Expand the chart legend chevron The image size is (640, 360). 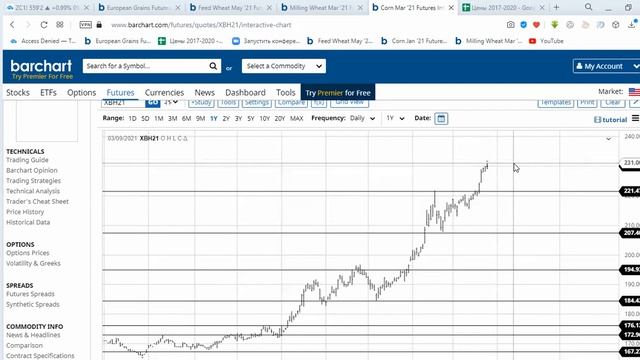point(609,139)
